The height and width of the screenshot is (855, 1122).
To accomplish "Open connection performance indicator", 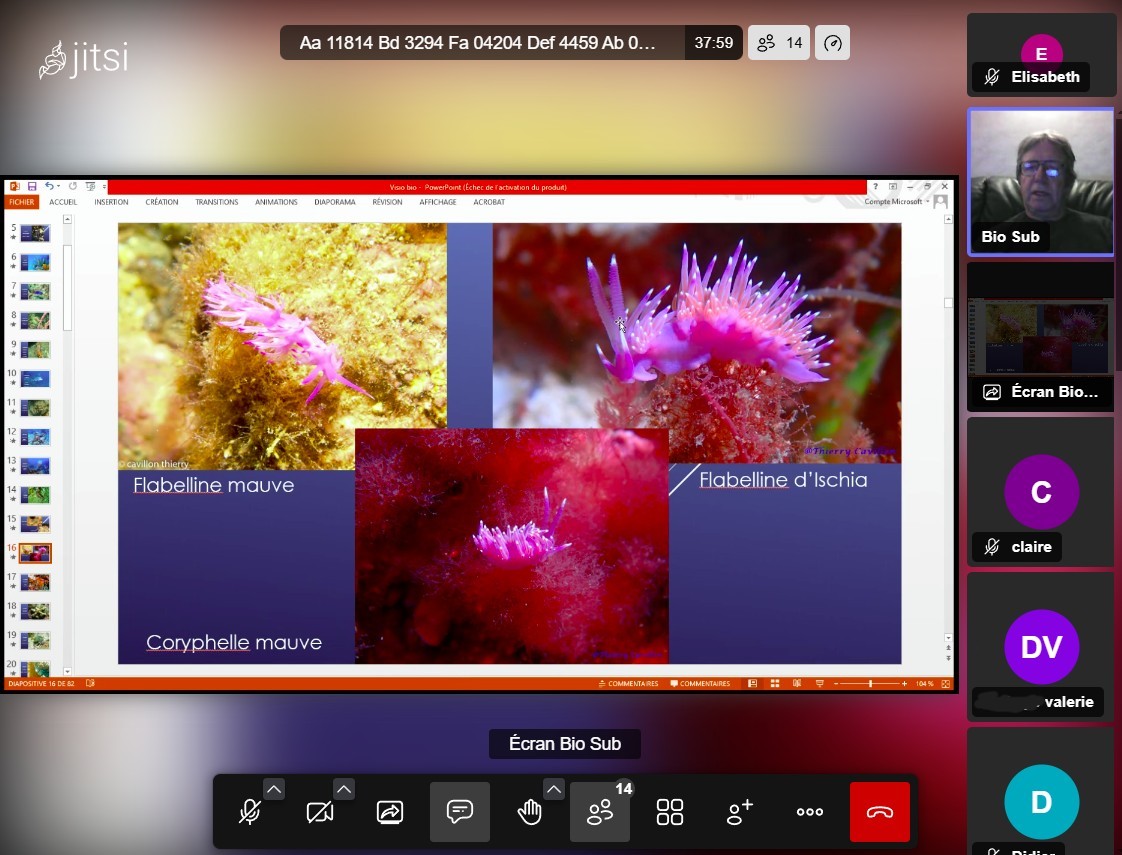I will pyautogui.click(x=833, y=43).
